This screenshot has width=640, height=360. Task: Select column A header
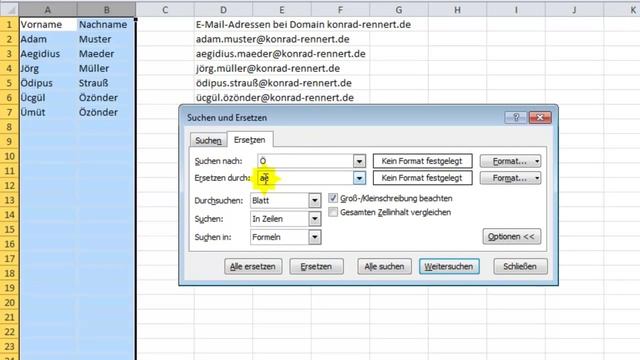tap(48, 9)
